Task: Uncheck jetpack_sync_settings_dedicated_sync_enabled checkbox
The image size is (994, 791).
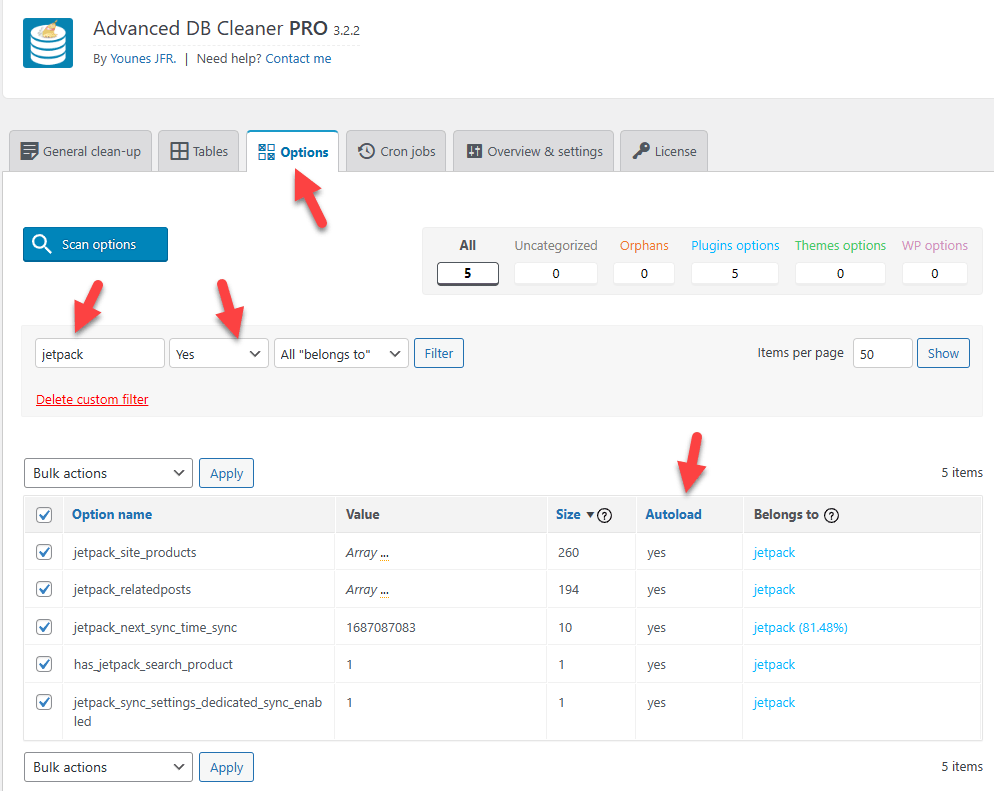Action: [x=44, y=702]
